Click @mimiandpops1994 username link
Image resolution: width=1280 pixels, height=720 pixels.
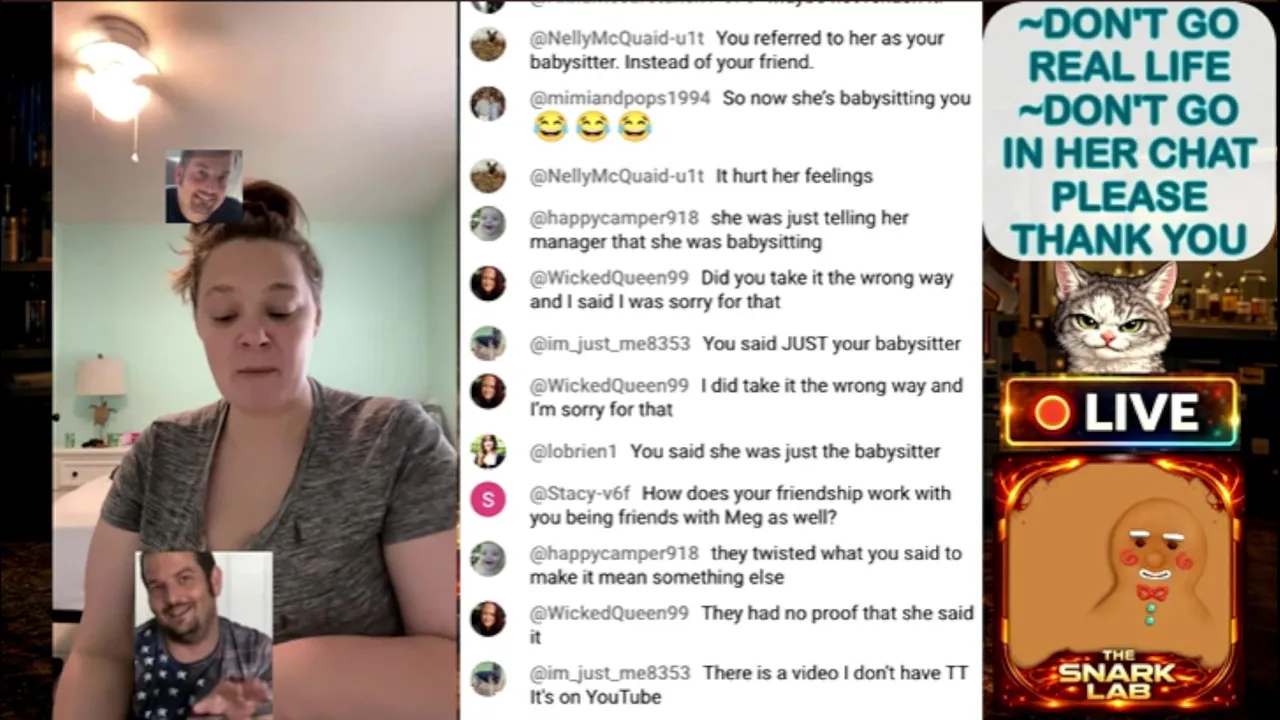click(x=620, y=98)
